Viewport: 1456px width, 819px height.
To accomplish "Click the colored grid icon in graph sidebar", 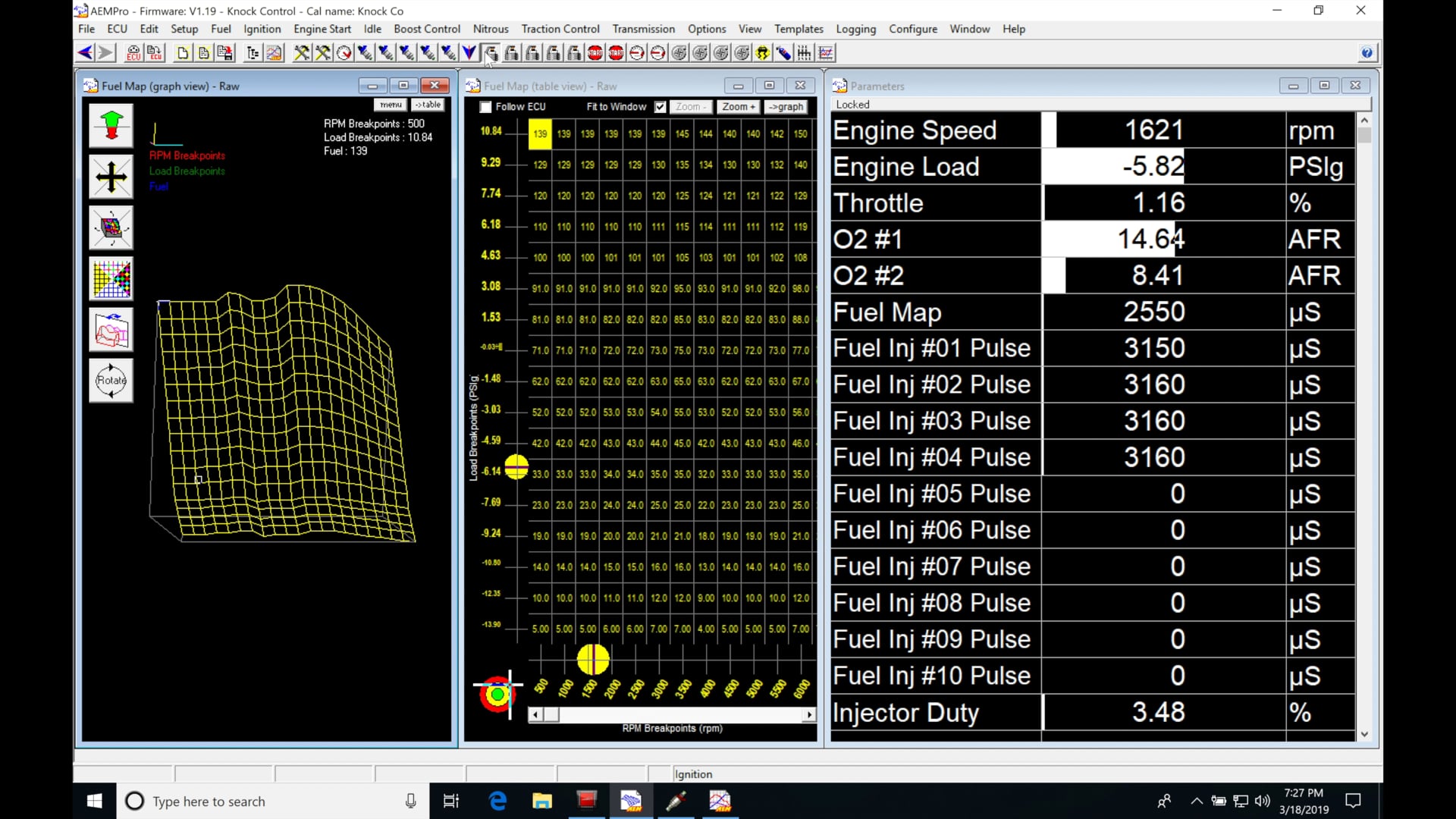I will tap(111, 279).
